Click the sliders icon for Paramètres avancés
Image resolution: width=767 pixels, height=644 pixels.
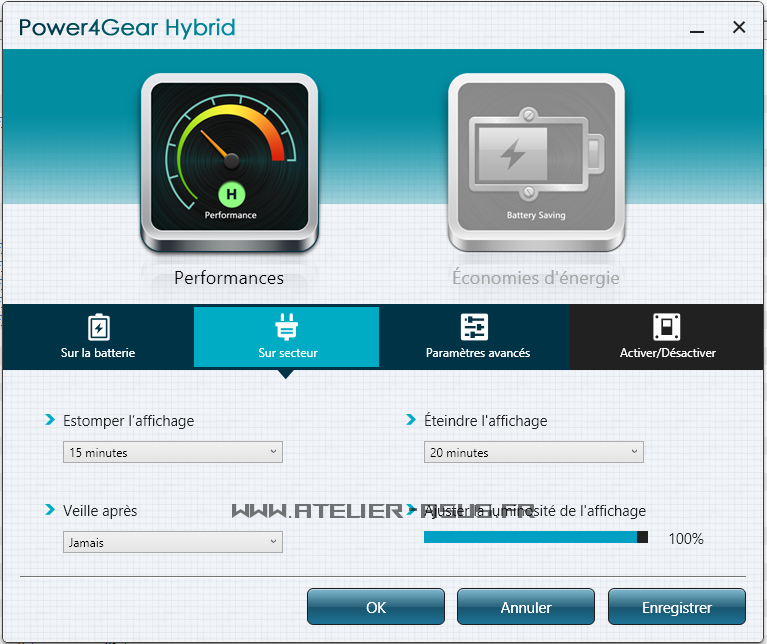[474, 327]
